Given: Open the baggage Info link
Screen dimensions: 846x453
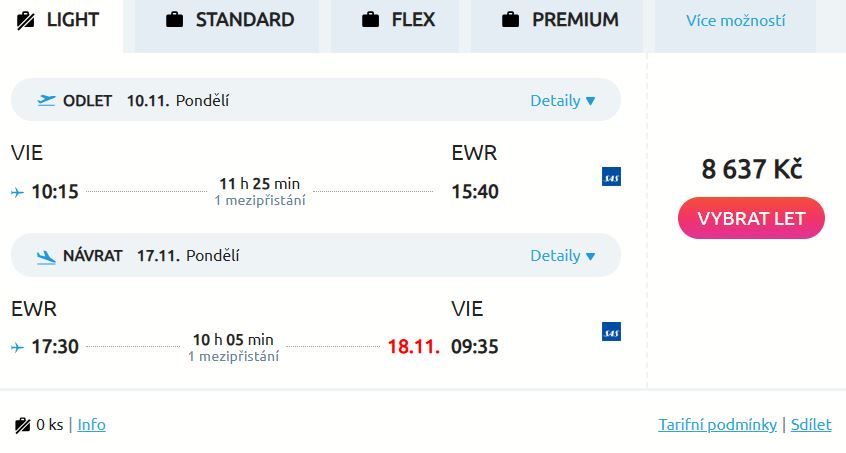Looking at the screenshot, I should pos(91,424).
